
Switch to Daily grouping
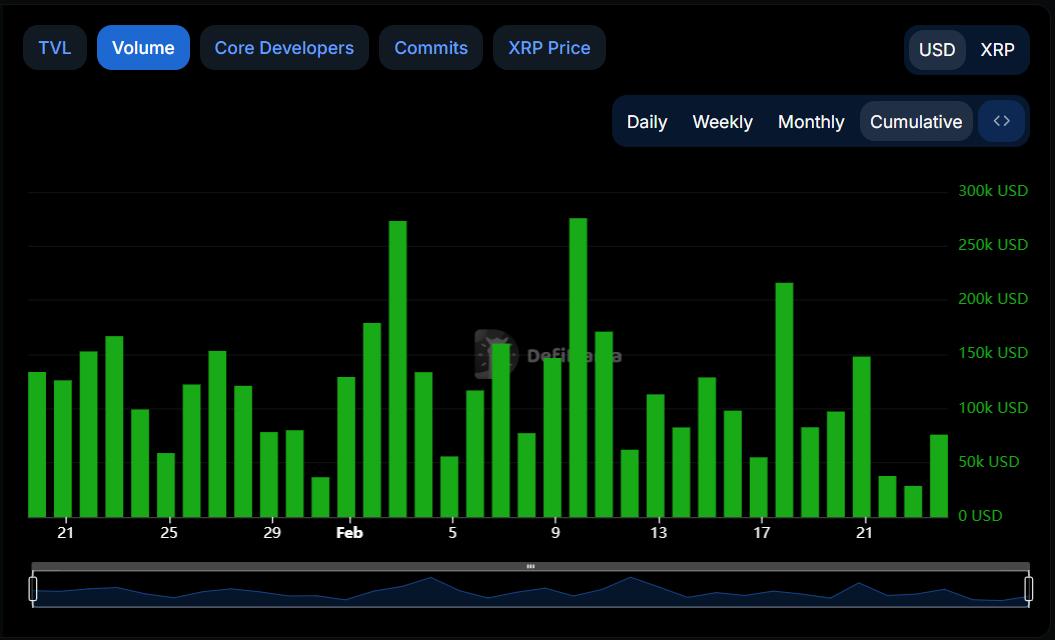click(647, 122)
